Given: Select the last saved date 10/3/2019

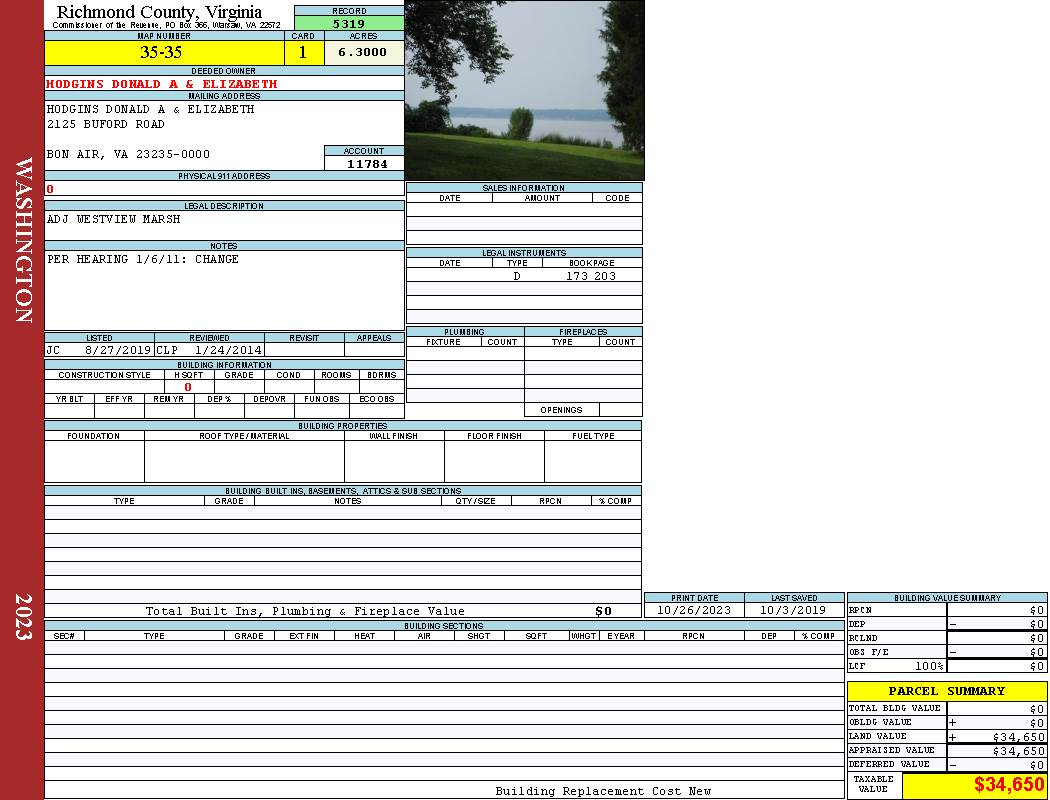Looking at the screenshot, I should click(793, 610).
